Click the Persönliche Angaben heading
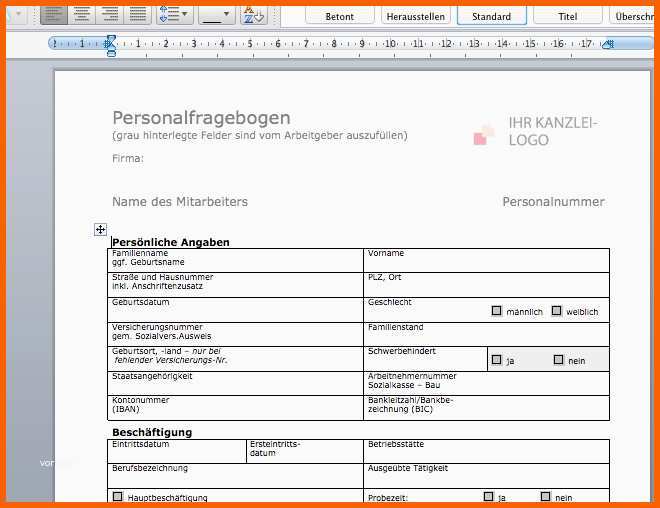Viewport: 660px width, 508px height. [x=171, y=242]
